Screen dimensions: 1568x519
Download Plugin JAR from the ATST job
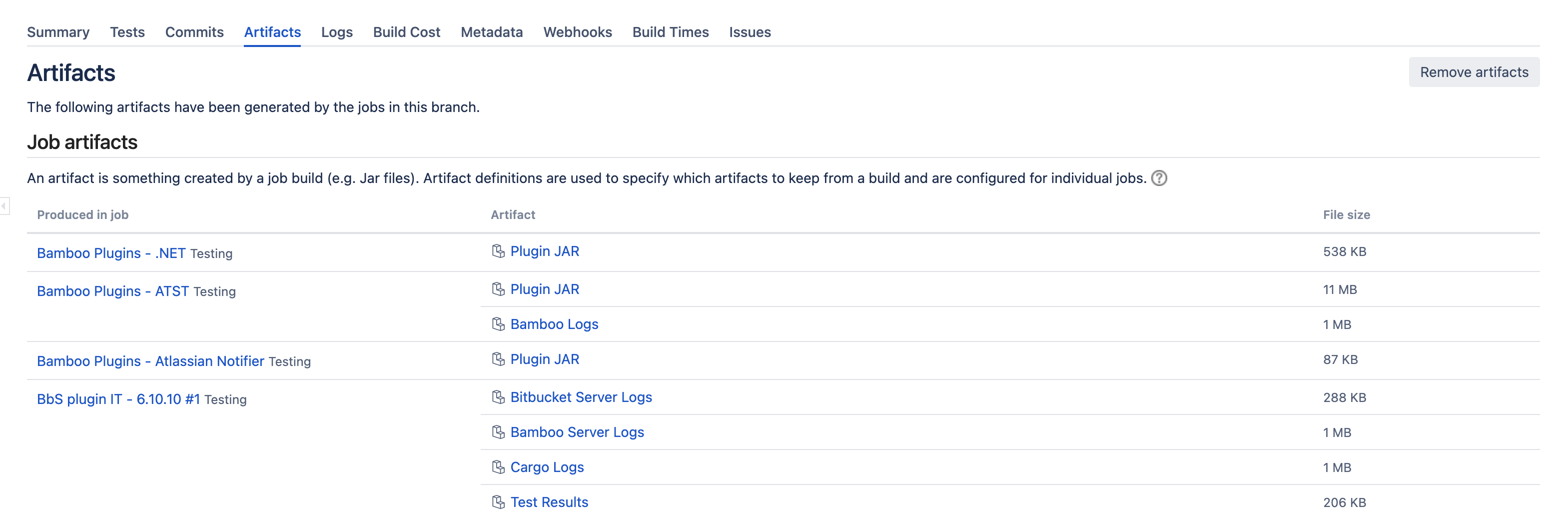pyautogui.click(x=544, y=288)
